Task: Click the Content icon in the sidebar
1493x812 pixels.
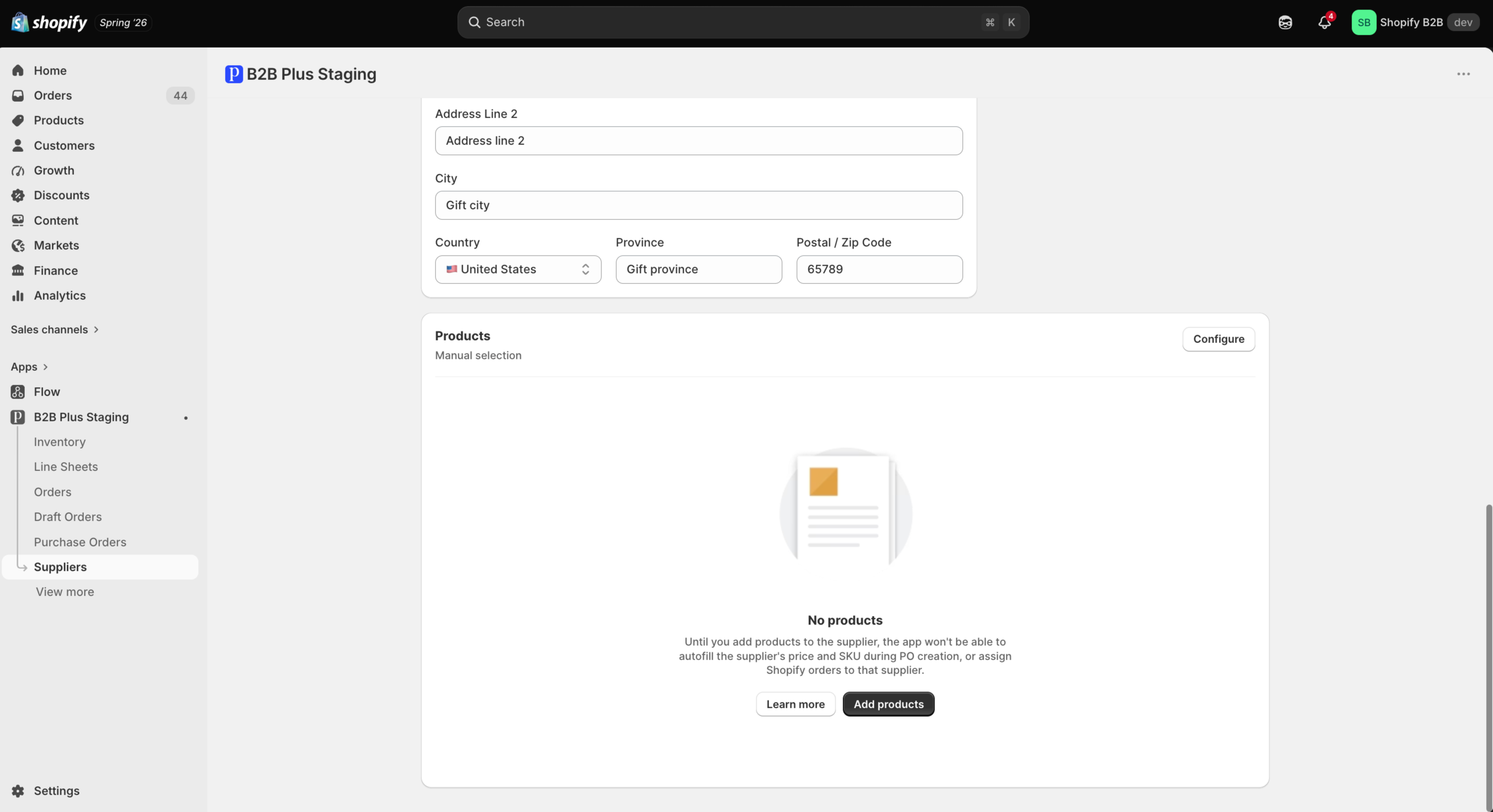Action: pos(18,221)
